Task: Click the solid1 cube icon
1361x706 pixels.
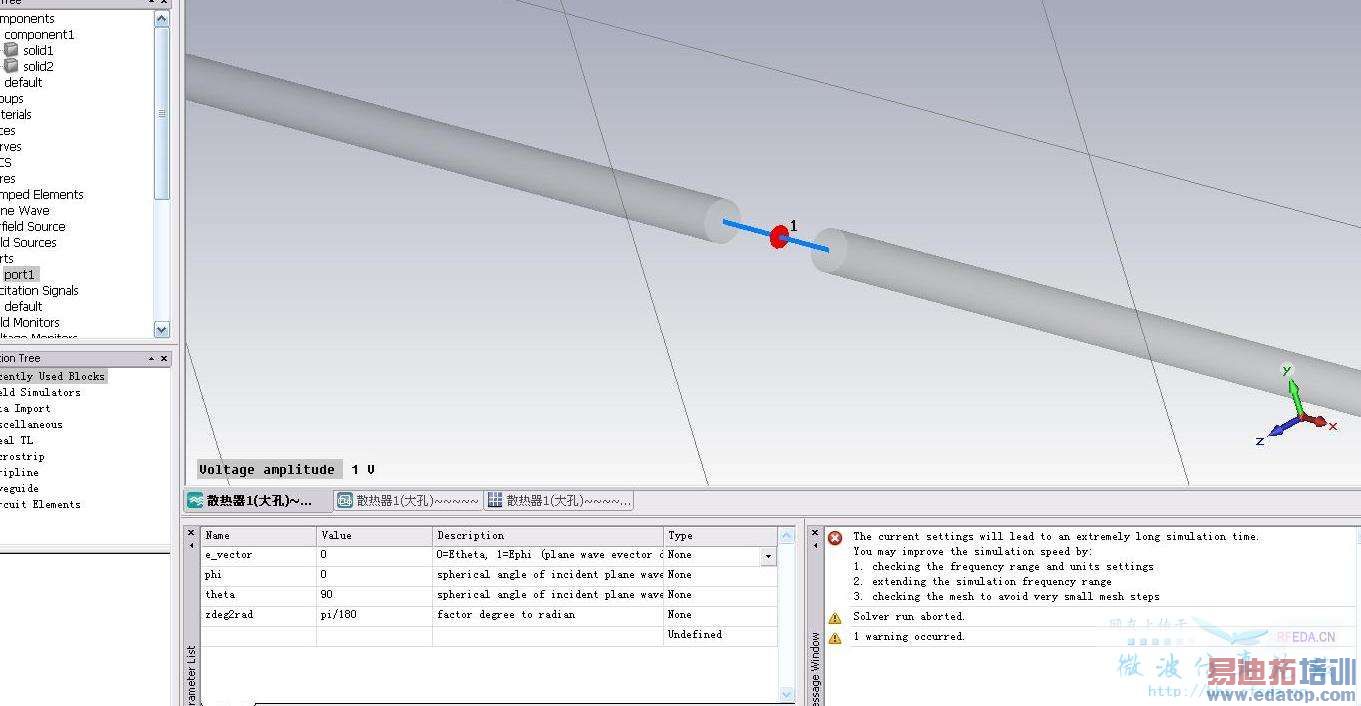Action: pyautogui.click(x=11, y=50)
